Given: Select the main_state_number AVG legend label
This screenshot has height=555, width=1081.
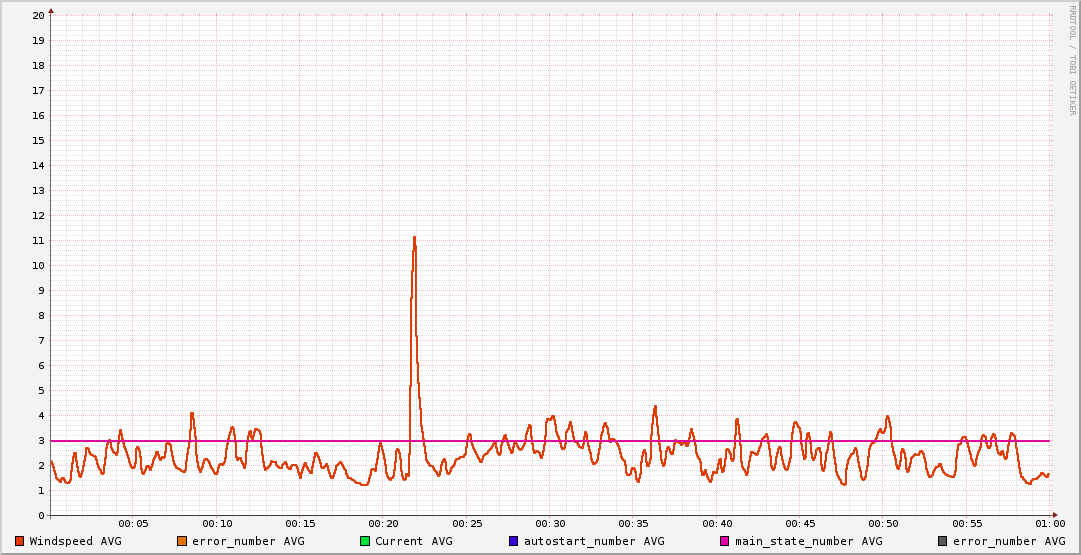Looking at the screenshot, I should (x=809, y=541).
